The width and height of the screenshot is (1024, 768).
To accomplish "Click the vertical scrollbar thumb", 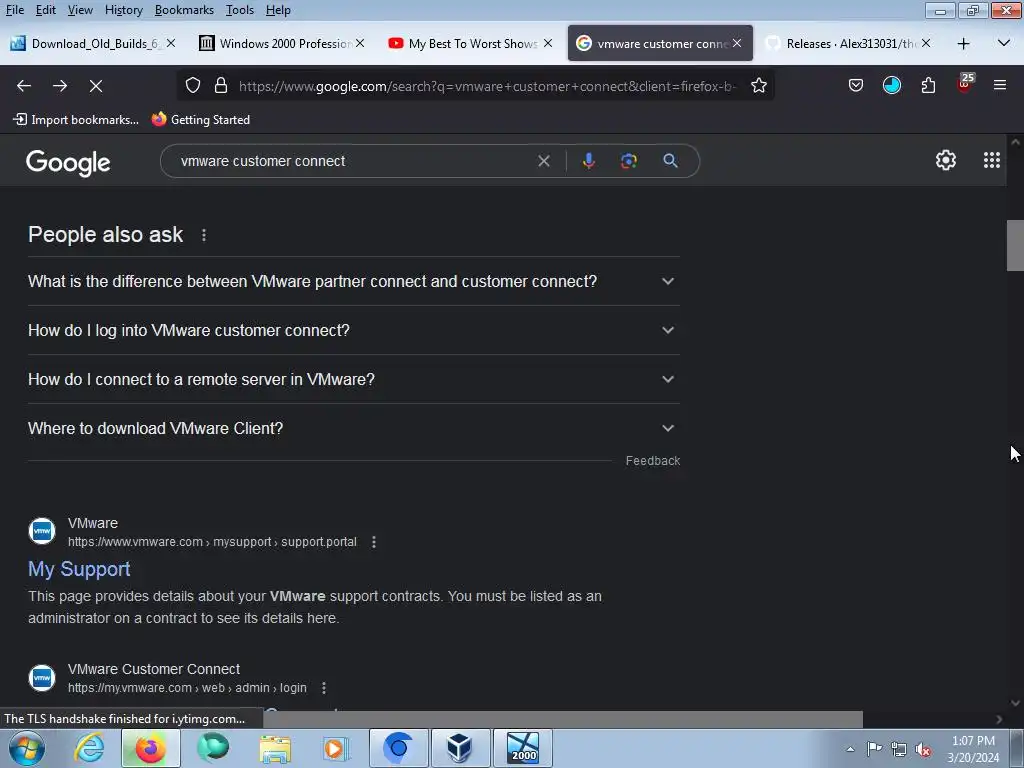I will (1015, 245).
